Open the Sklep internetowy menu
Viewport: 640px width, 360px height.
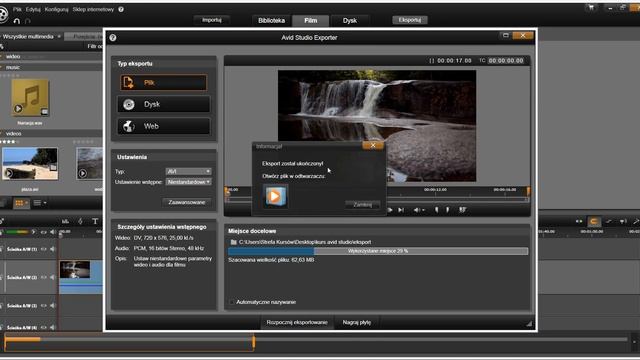coord(93,9)
